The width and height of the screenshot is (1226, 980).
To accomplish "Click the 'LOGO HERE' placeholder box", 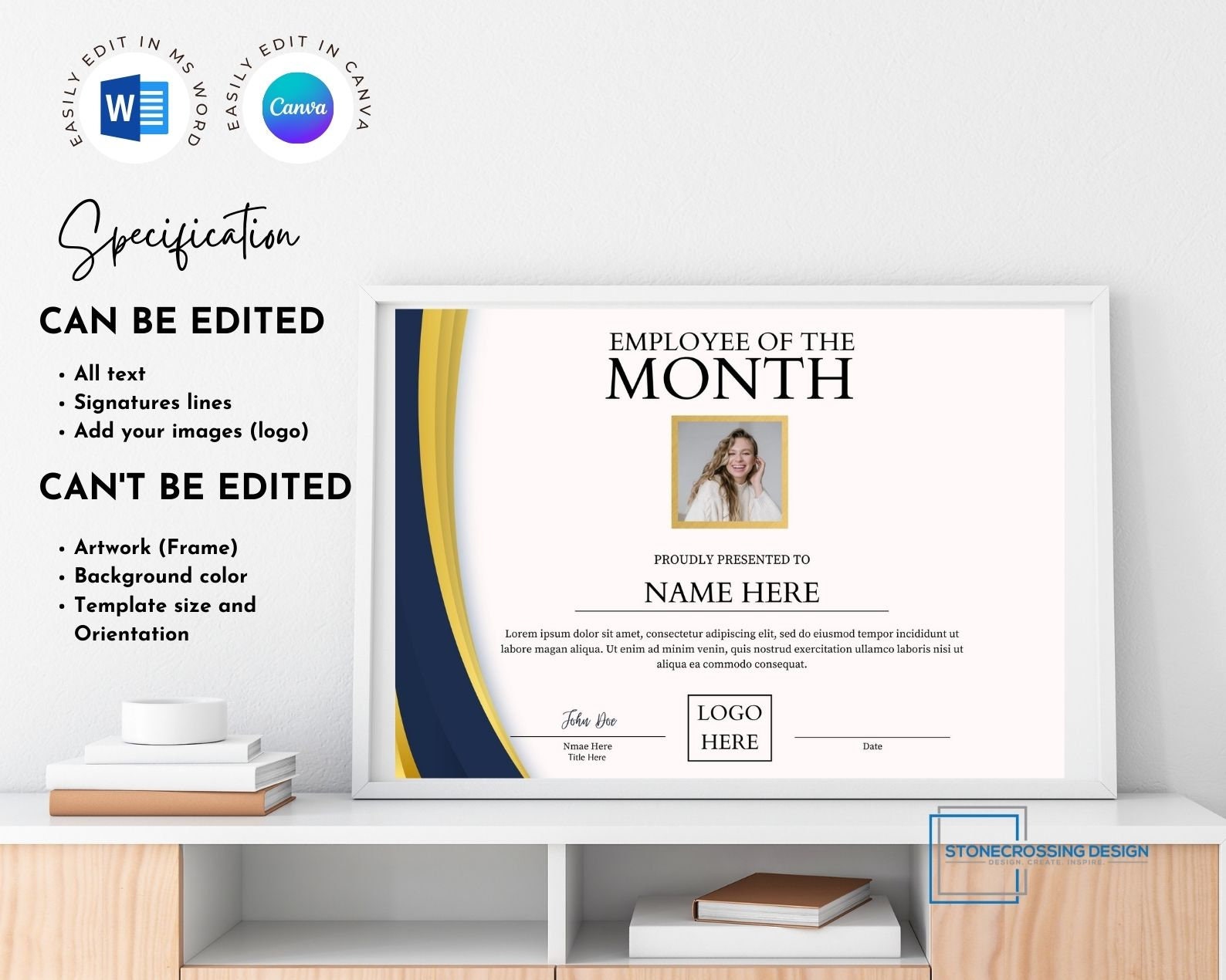I will pos(730,728).
